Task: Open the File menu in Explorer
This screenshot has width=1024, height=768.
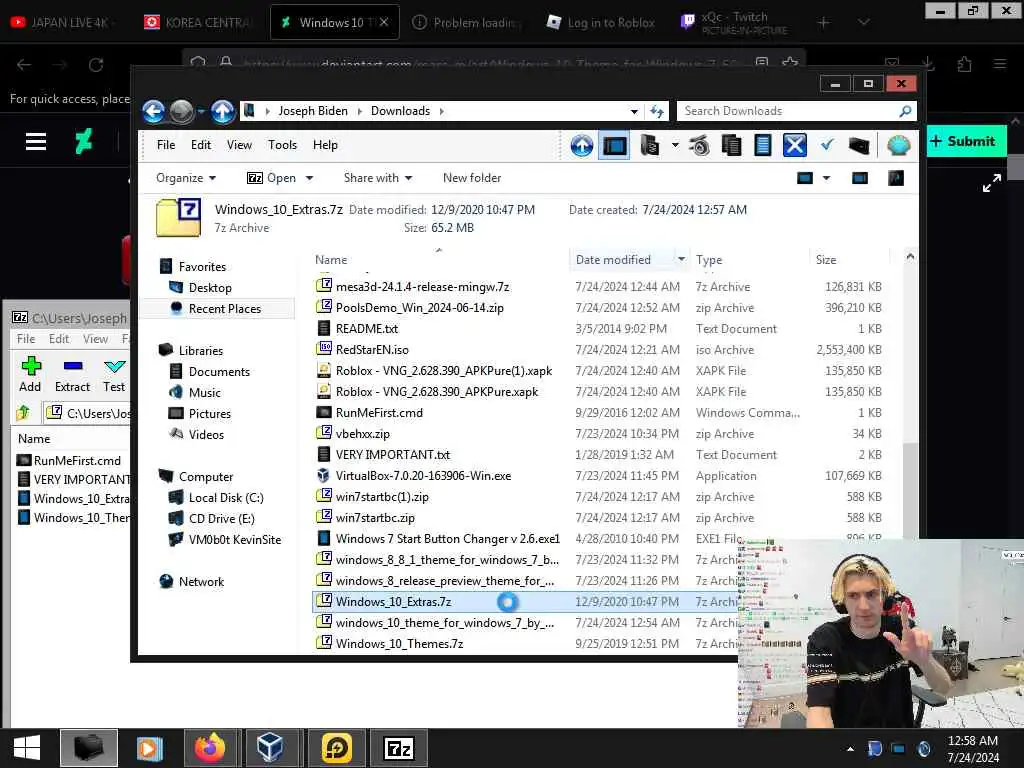Action: [x=166, y=145]
